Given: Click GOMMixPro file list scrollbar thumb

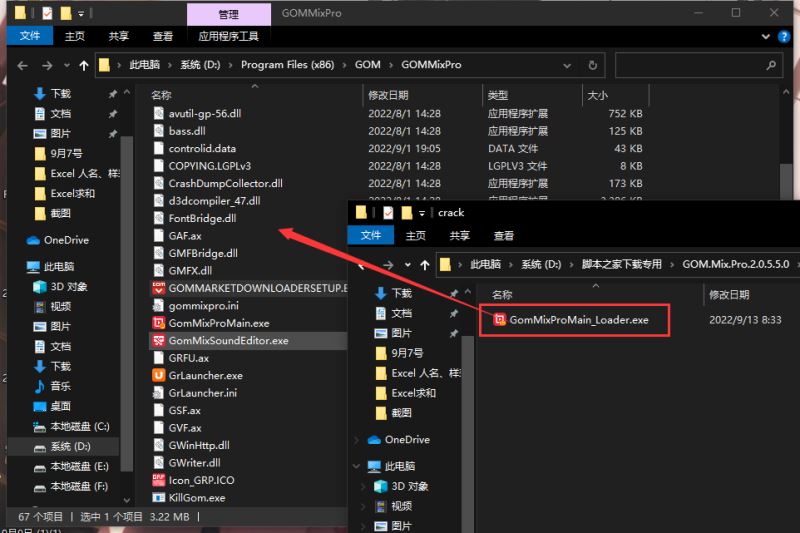Looking at the screenshot, I should point(786,181).
